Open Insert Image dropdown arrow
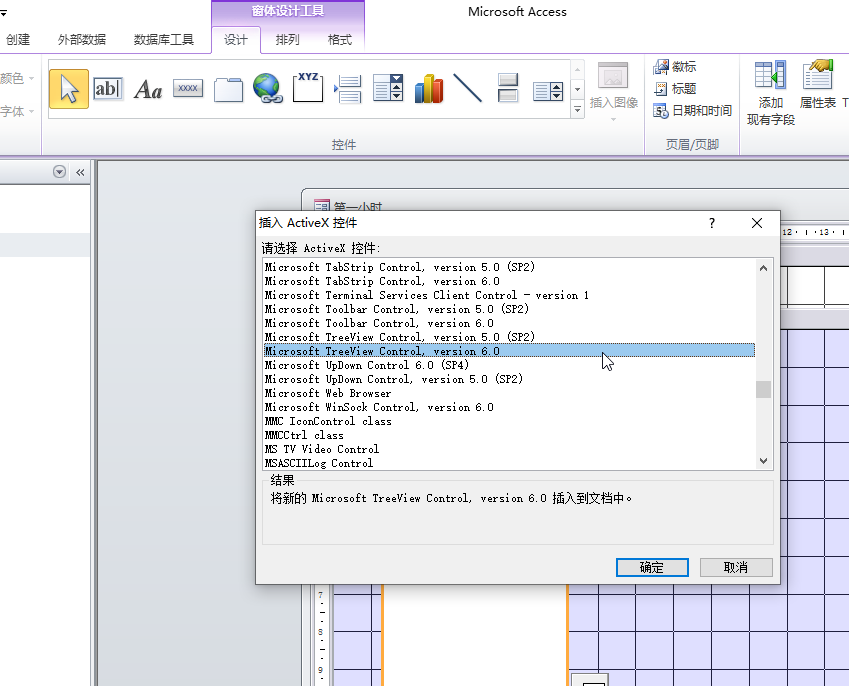The image size is (849, 686). pos(613,119)
